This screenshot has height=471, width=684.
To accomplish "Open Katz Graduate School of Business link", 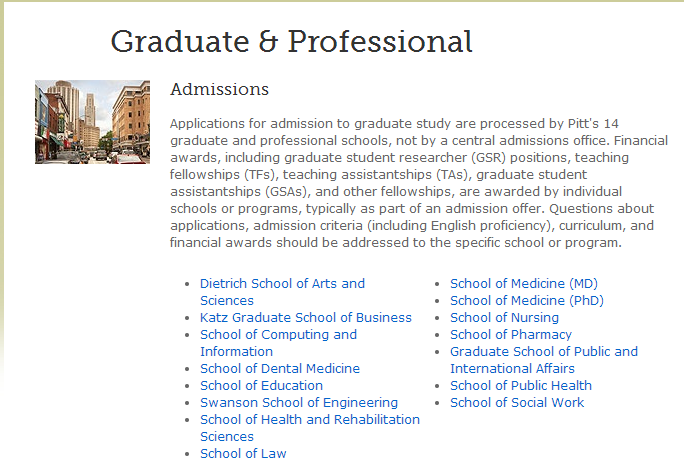I will click(306, 317).
